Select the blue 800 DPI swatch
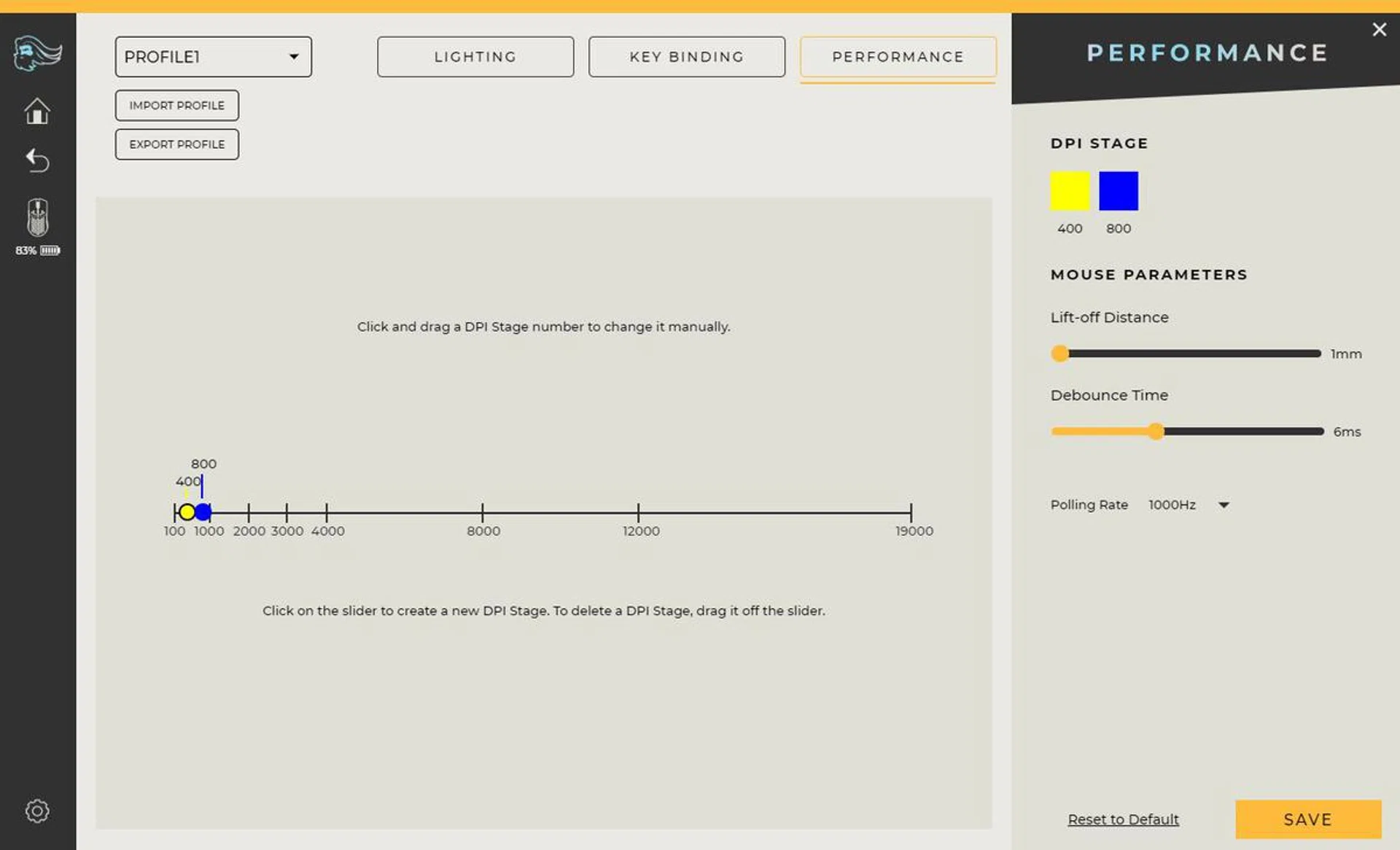 (x=1118, y=191)
